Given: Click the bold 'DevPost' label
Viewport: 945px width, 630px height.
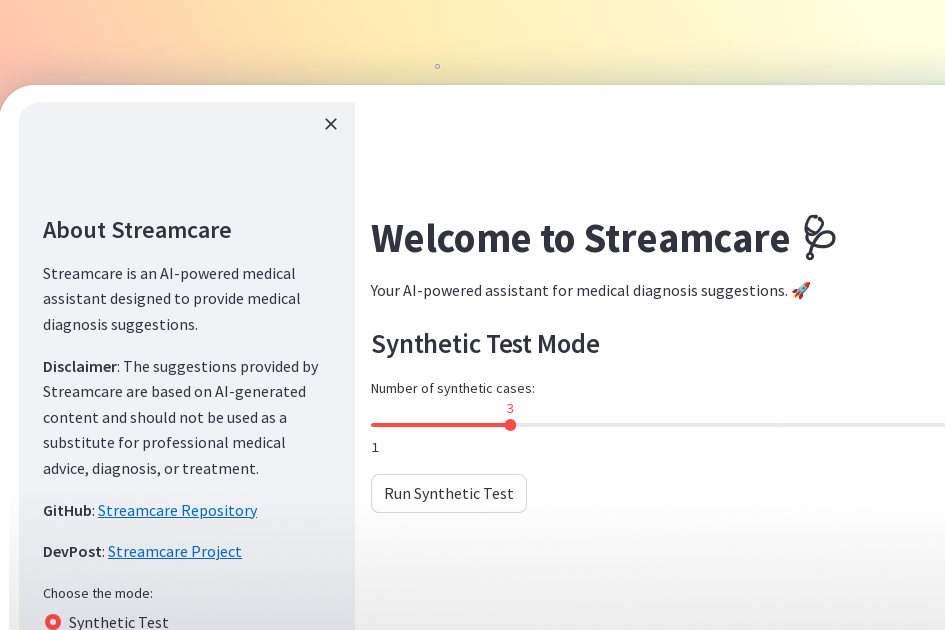Looking at the screenshot, I should [x=72, y=552].
